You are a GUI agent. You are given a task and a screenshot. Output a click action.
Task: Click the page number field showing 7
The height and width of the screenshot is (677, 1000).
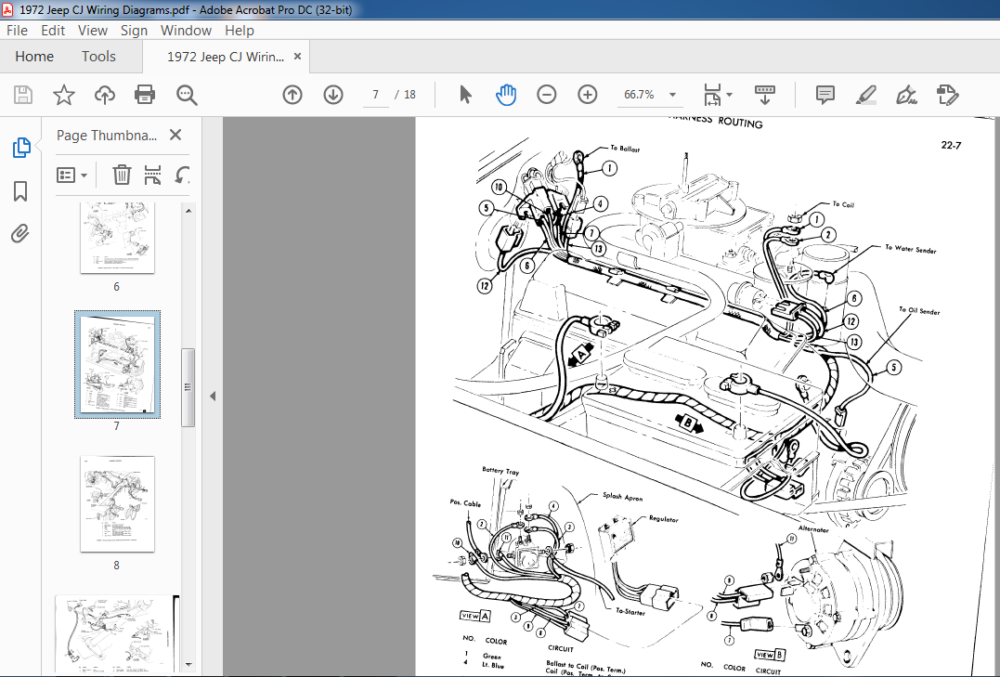coord(376,95)
